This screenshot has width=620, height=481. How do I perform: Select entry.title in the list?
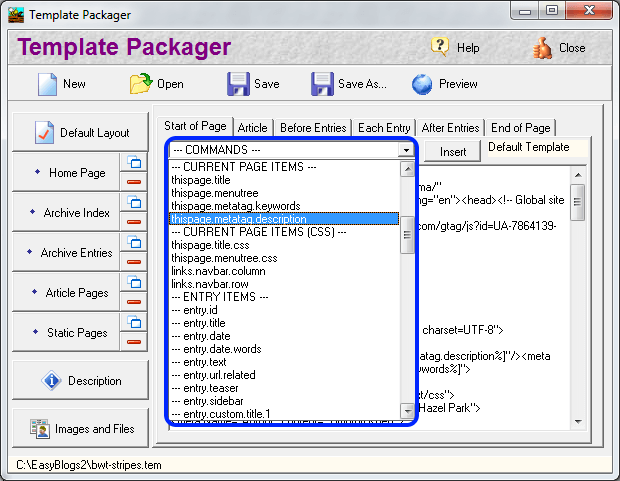click(x=284, y=323)
